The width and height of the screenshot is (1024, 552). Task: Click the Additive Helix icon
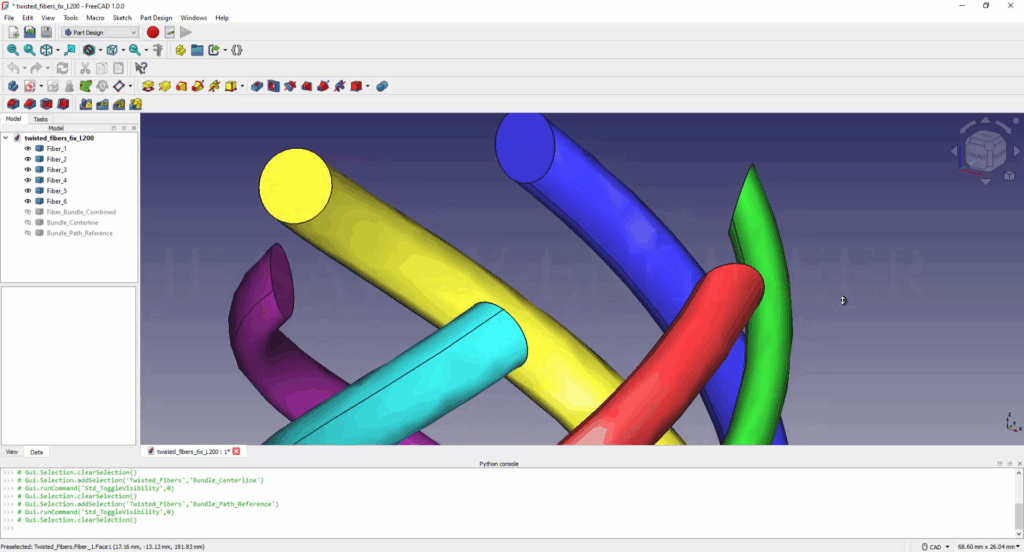(x=214, y=86)
